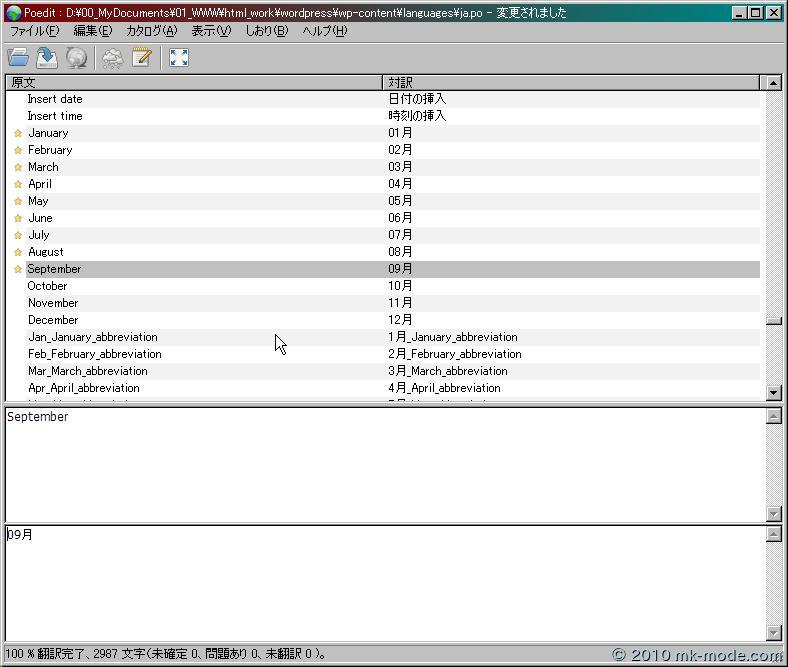
Task: Click the translation list scrollbar down arrow
Action: click(773, 393)
